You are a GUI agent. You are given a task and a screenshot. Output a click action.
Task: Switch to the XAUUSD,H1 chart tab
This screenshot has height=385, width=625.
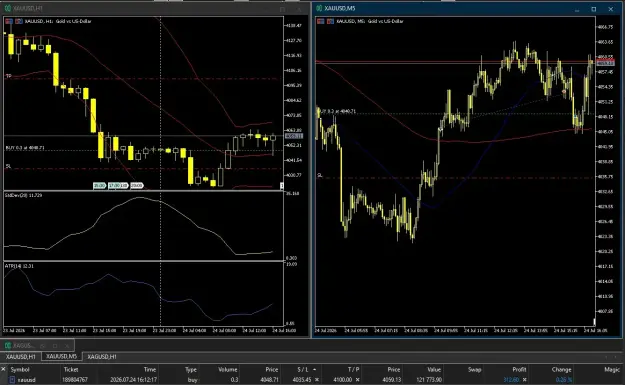pos(21,356)
